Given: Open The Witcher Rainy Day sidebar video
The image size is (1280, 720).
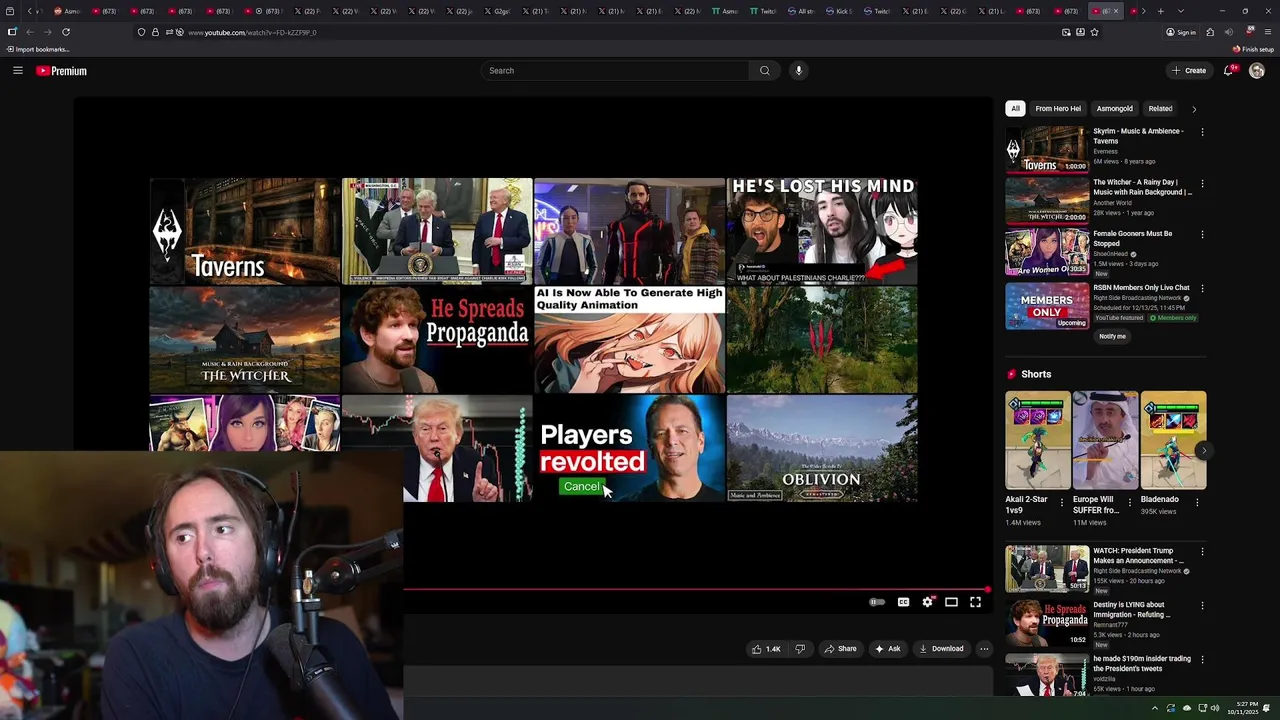Looking at the screenshot, I should [x=1047, y=200].
